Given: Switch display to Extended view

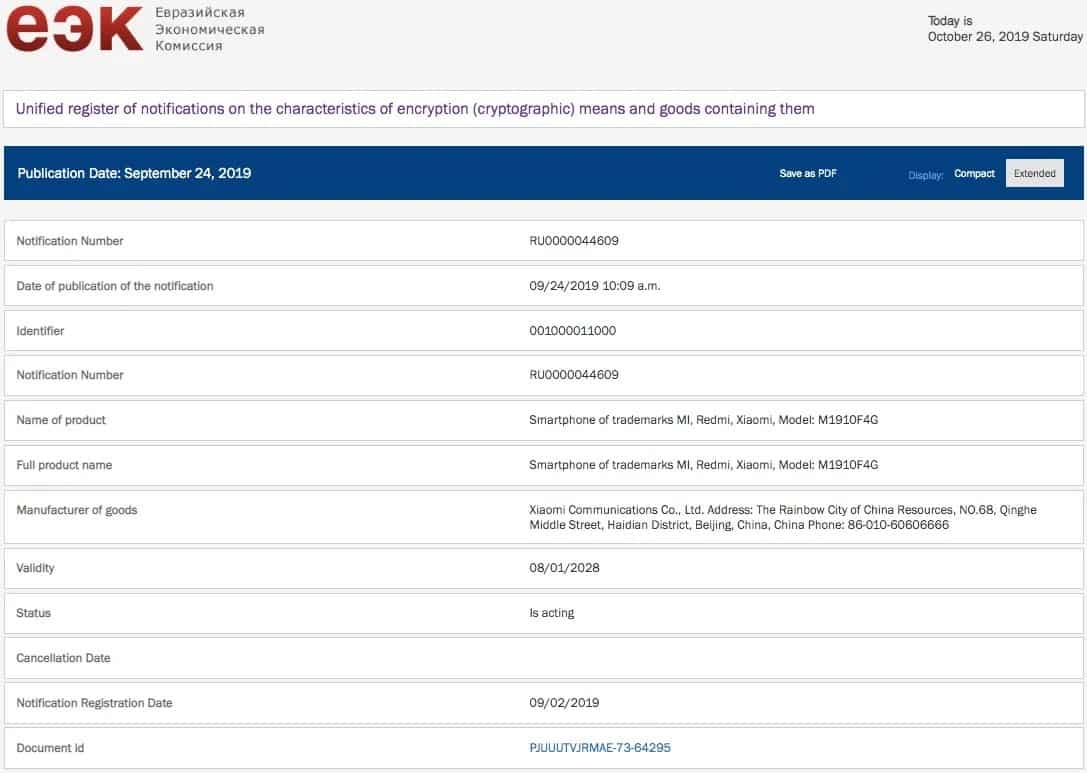Looking at the screenshot, I should 1034,174.
